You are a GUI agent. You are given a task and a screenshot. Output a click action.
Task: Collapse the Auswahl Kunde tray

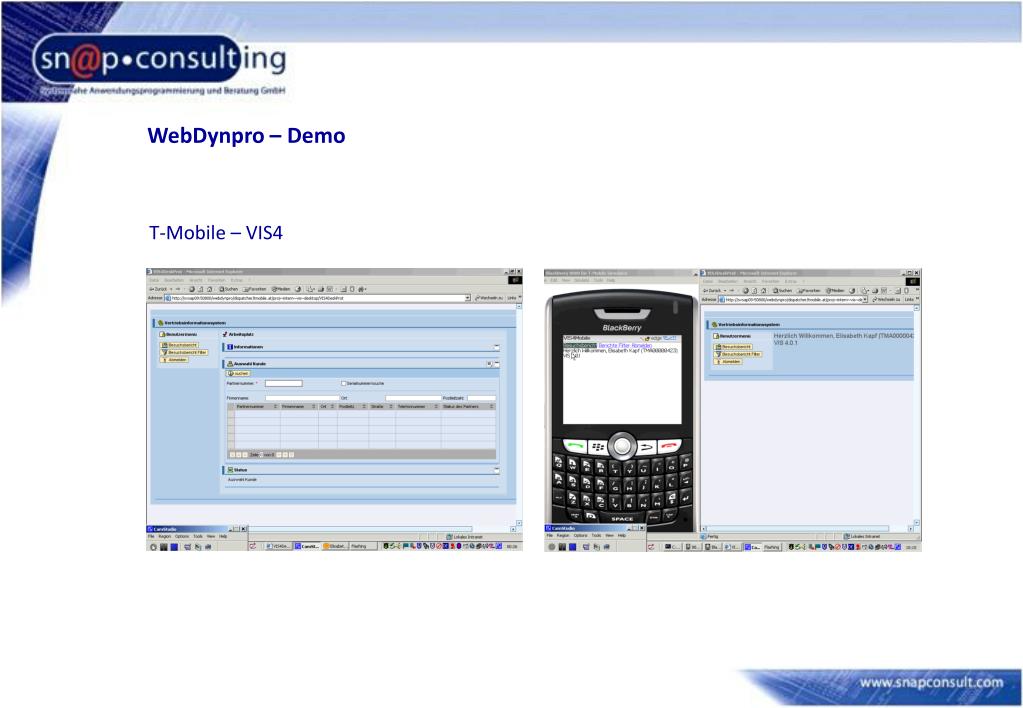click(496, 363)
